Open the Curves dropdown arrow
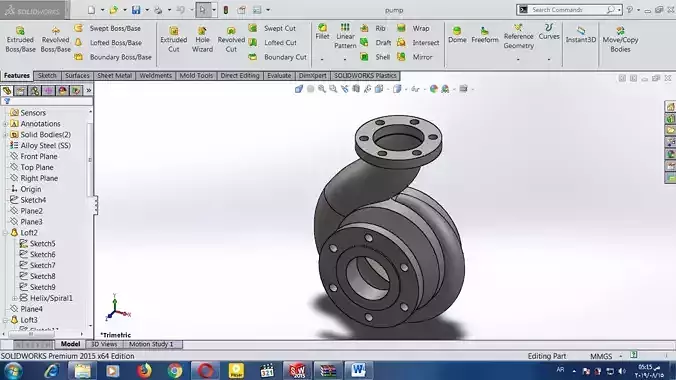676x380 pixels. (x=549, y=59)
